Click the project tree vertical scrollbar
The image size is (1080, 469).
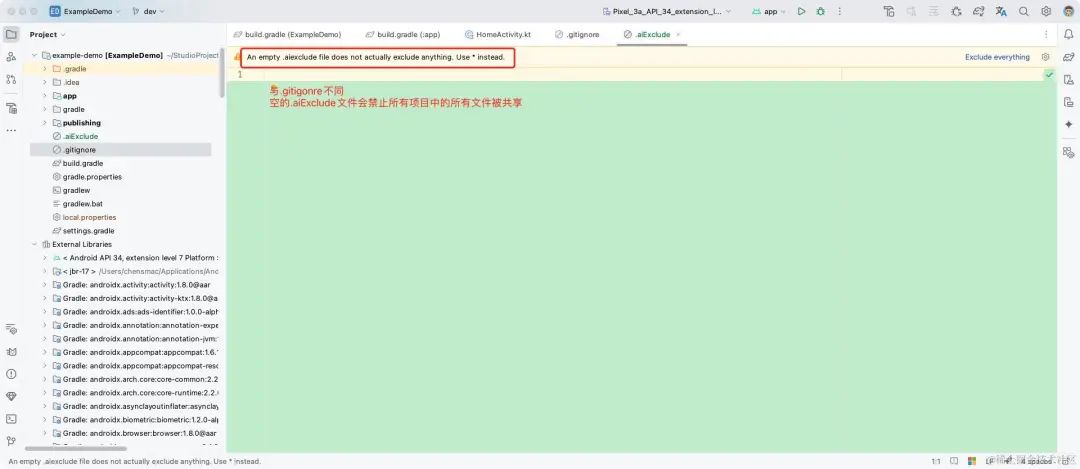point(222,72)
